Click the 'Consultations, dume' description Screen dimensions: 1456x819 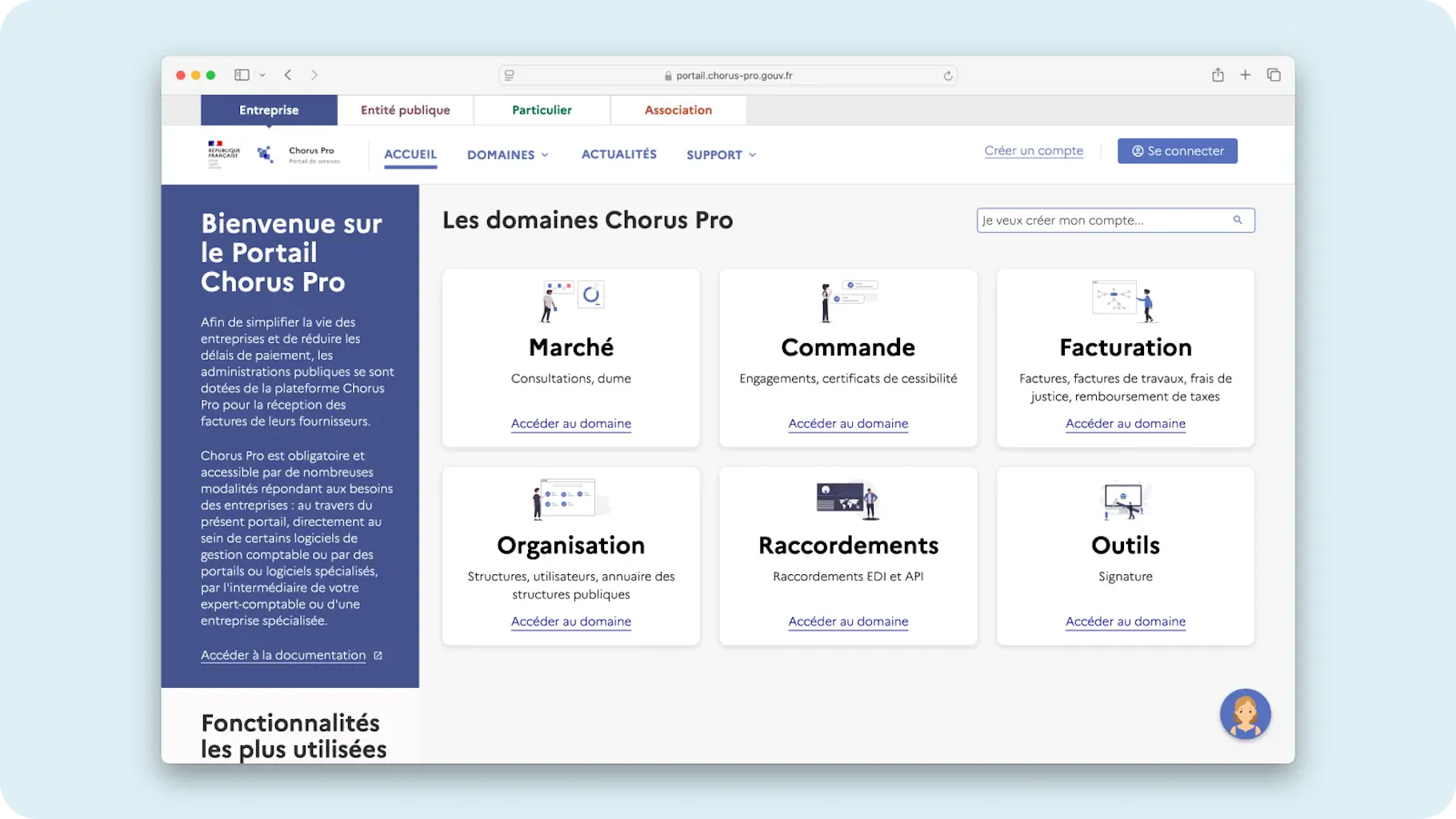click(x=571, y=379)
